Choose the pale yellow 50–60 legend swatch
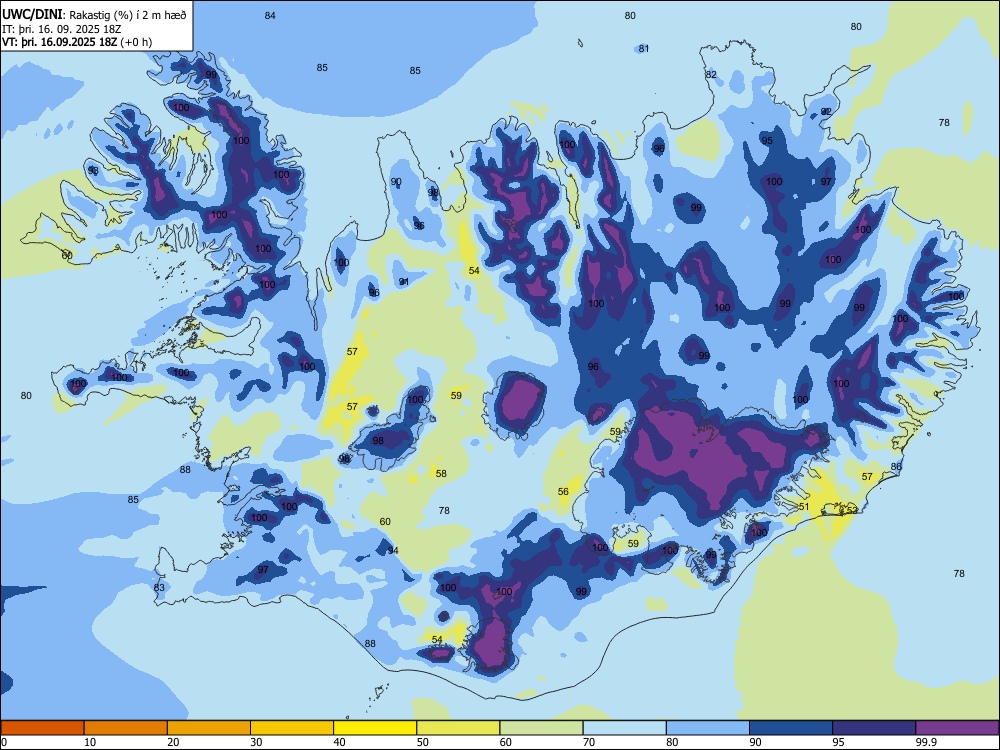This screenshot has width=1000, height=750. tap(458, 728)
